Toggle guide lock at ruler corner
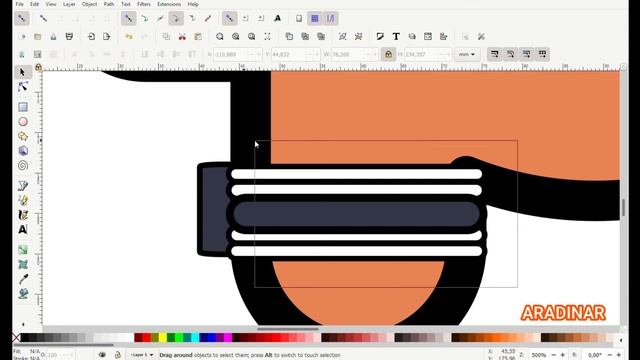 click(38, 67)
